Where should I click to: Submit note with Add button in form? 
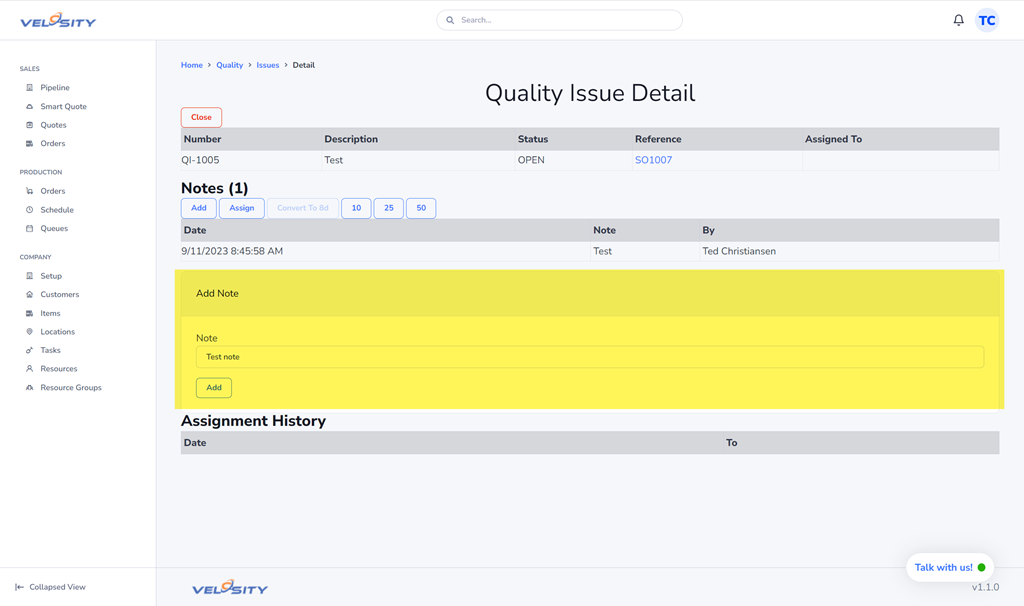pos(214,388)
